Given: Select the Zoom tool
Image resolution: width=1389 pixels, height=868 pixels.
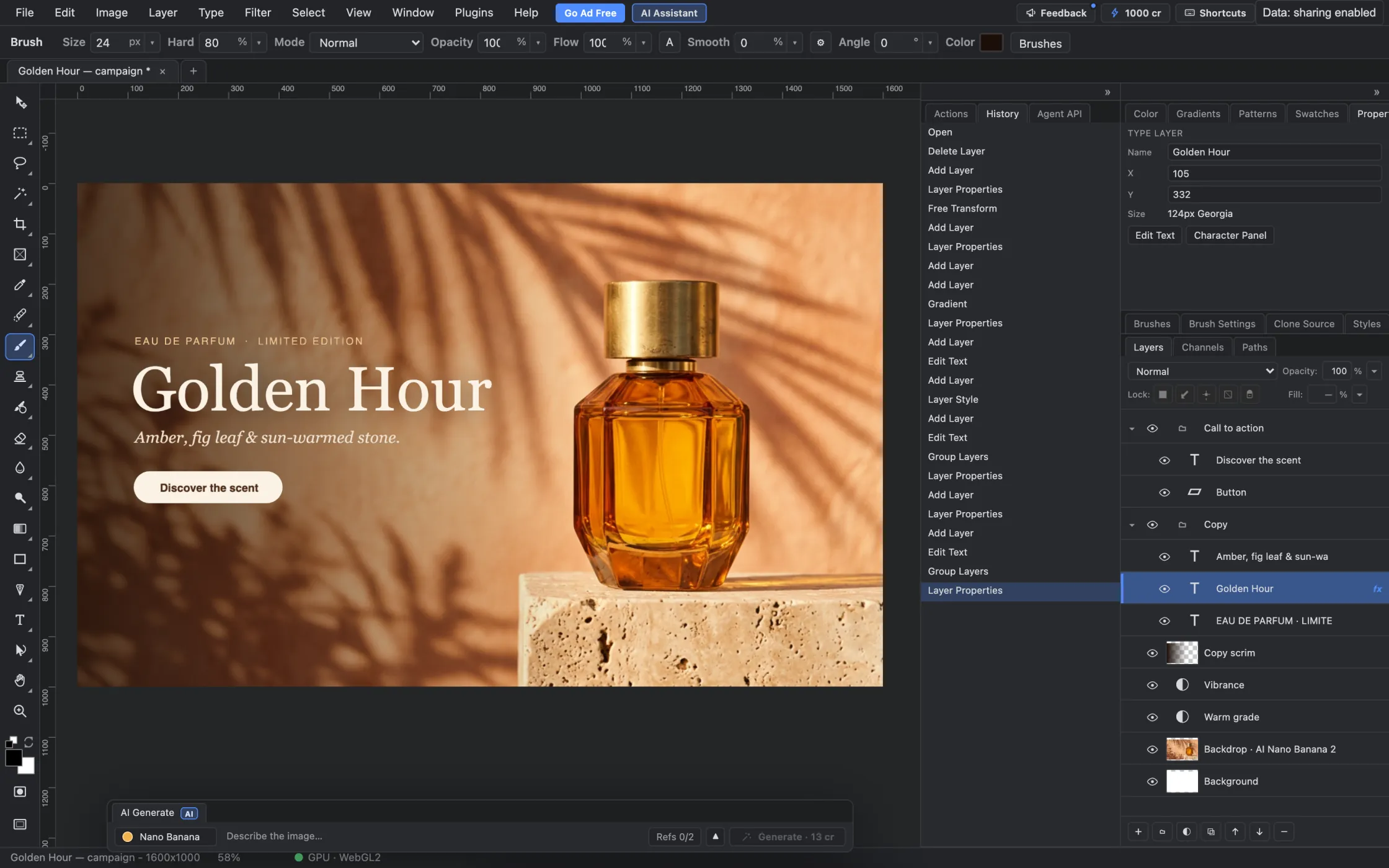Looking at the screenshot, I should click(x=20, y=711).
